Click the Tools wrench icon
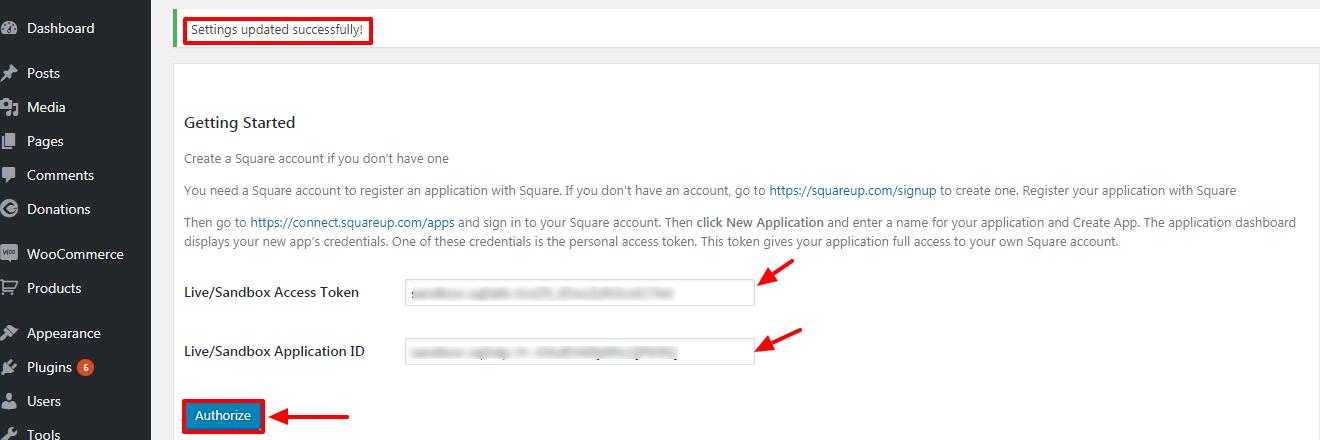 [9, 434]
